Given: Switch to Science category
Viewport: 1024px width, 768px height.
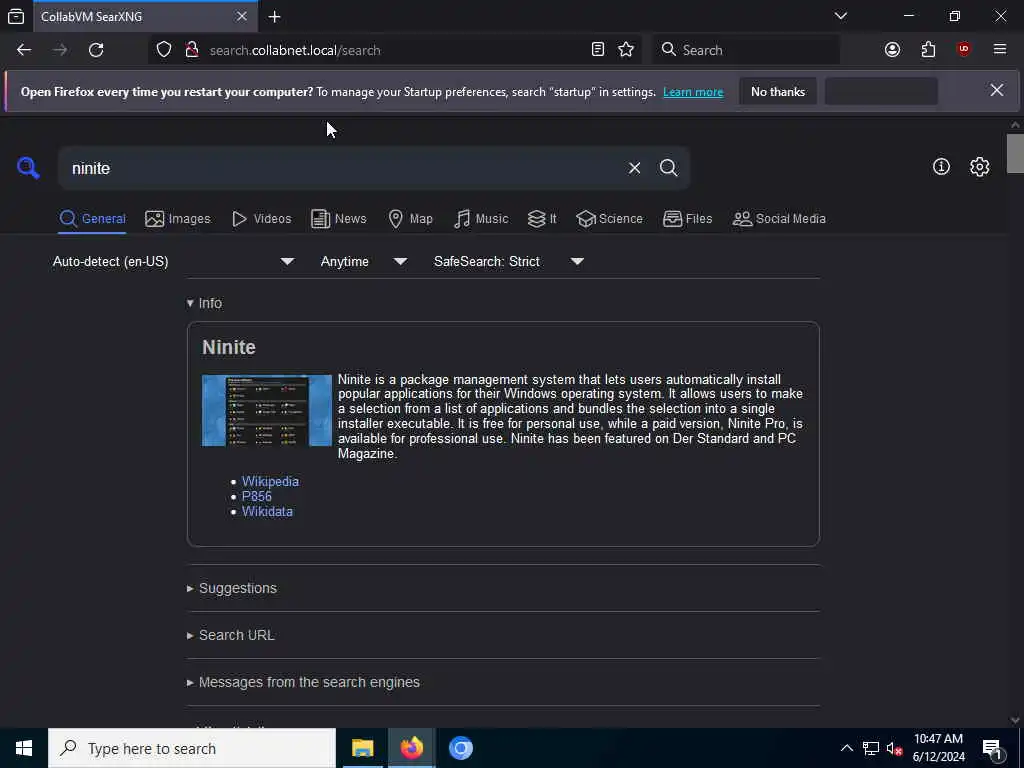Looking at the screenshot, I should pos(609,219).
